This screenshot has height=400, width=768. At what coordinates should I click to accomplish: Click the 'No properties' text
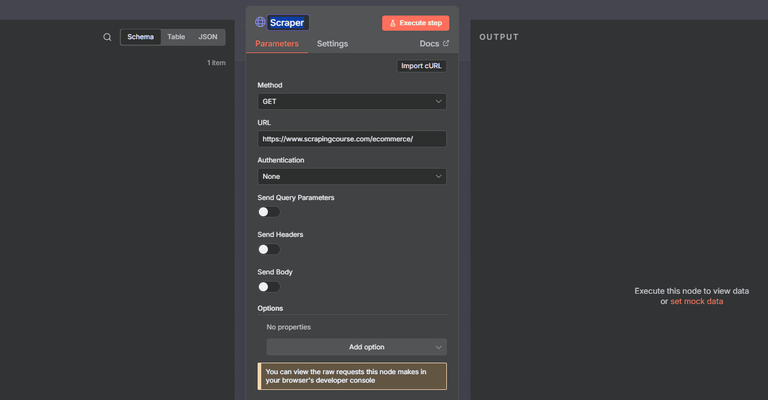tap(288, 327)
